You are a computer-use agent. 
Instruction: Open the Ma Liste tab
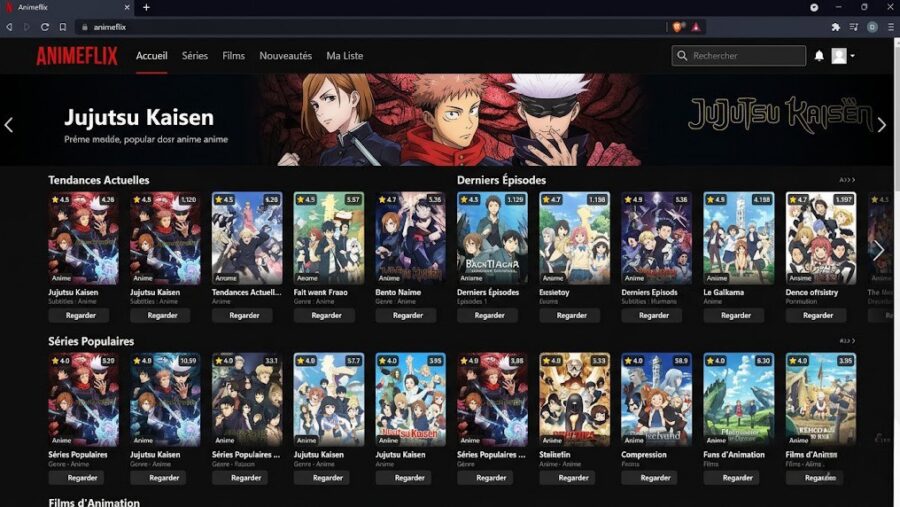[x=344, y=56]
